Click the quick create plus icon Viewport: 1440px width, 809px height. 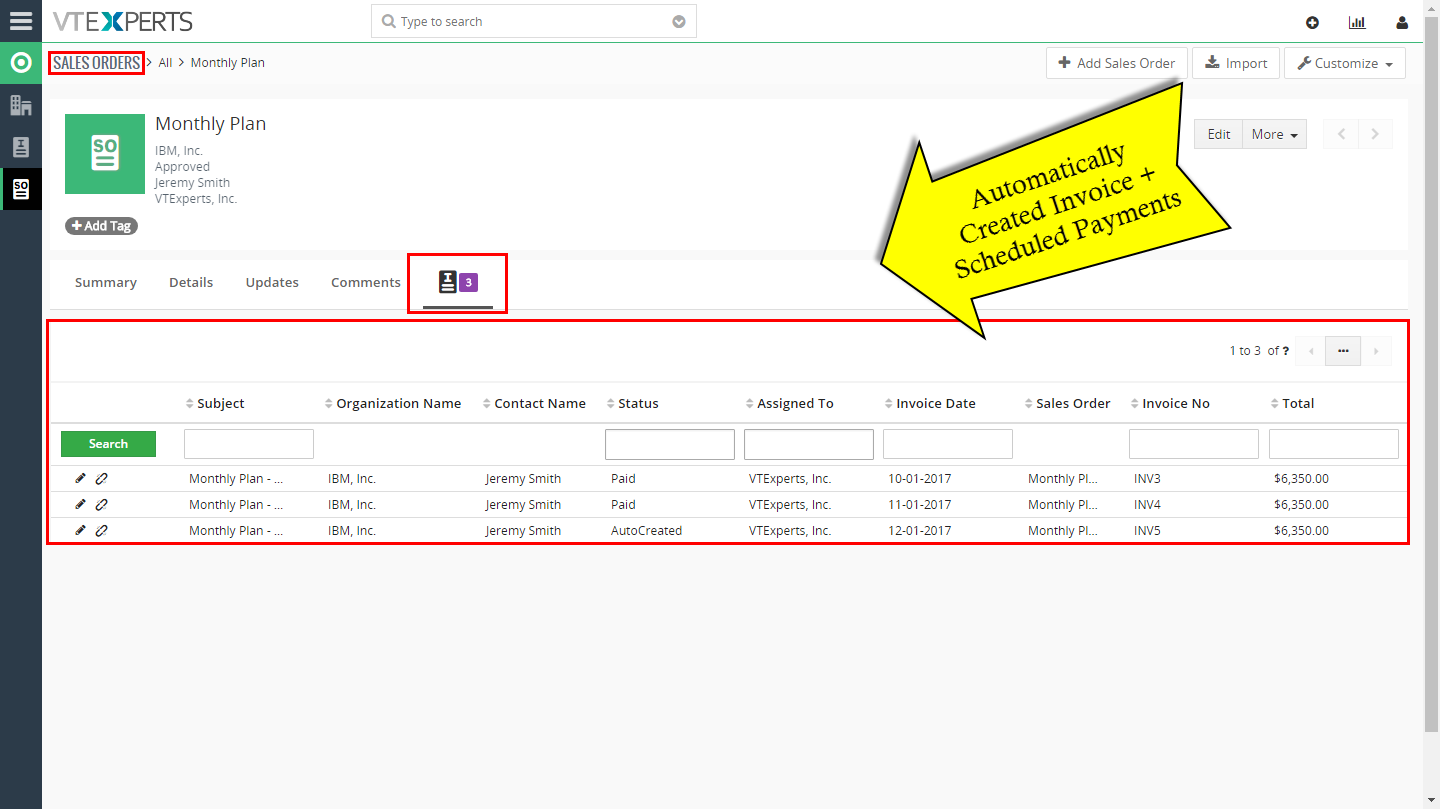click(x=1313, y=22)
